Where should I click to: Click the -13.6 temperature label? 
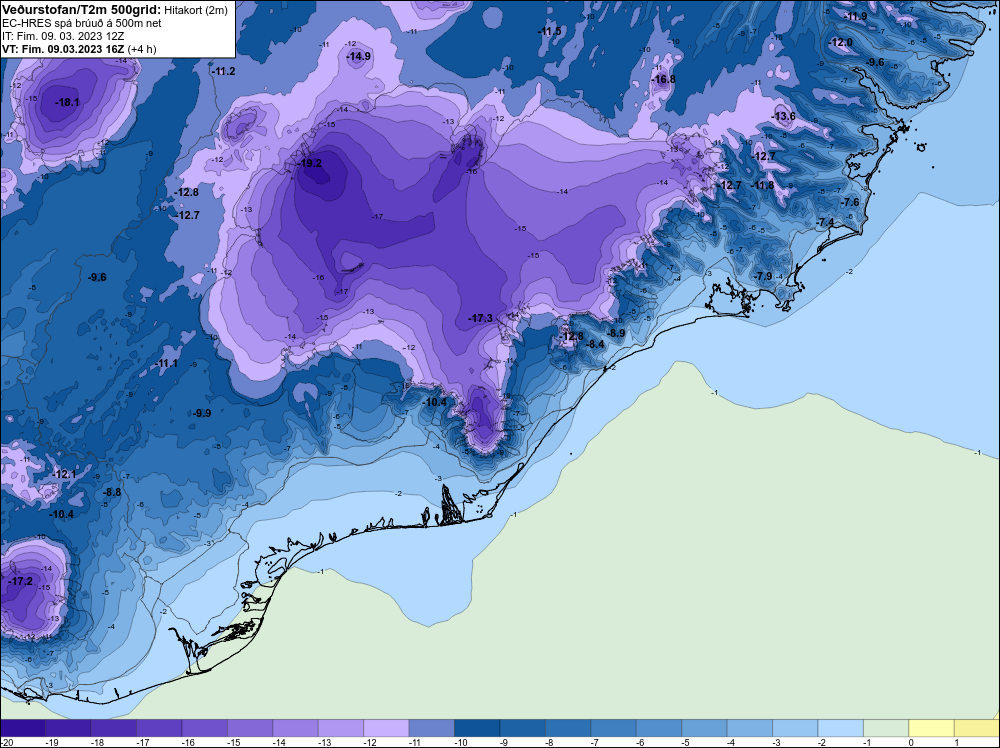784,116
